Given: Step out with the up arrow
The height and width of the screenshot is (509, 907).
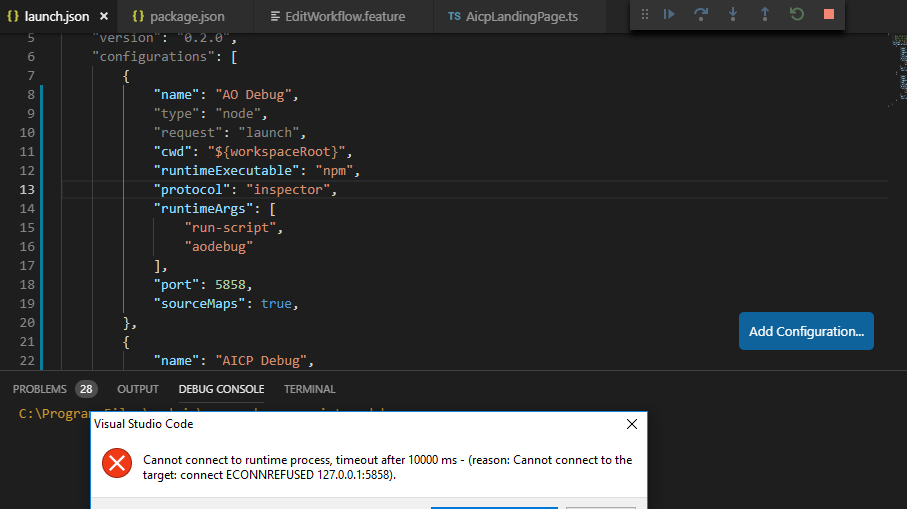Looking at the screenshot, I should (765, 14).
